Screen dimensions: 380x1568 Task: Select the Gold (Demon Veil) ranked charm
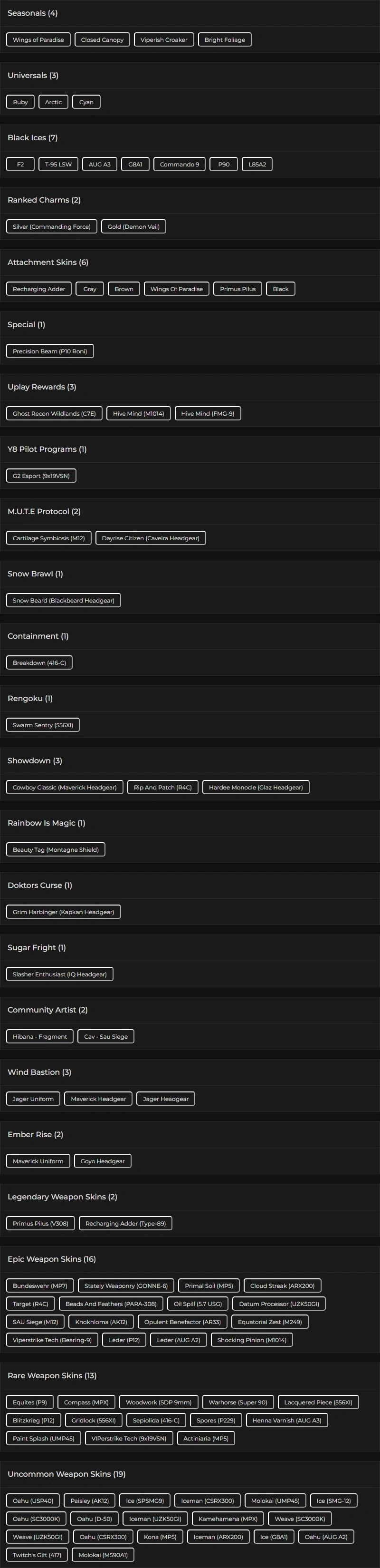click(x=133, y=226)
